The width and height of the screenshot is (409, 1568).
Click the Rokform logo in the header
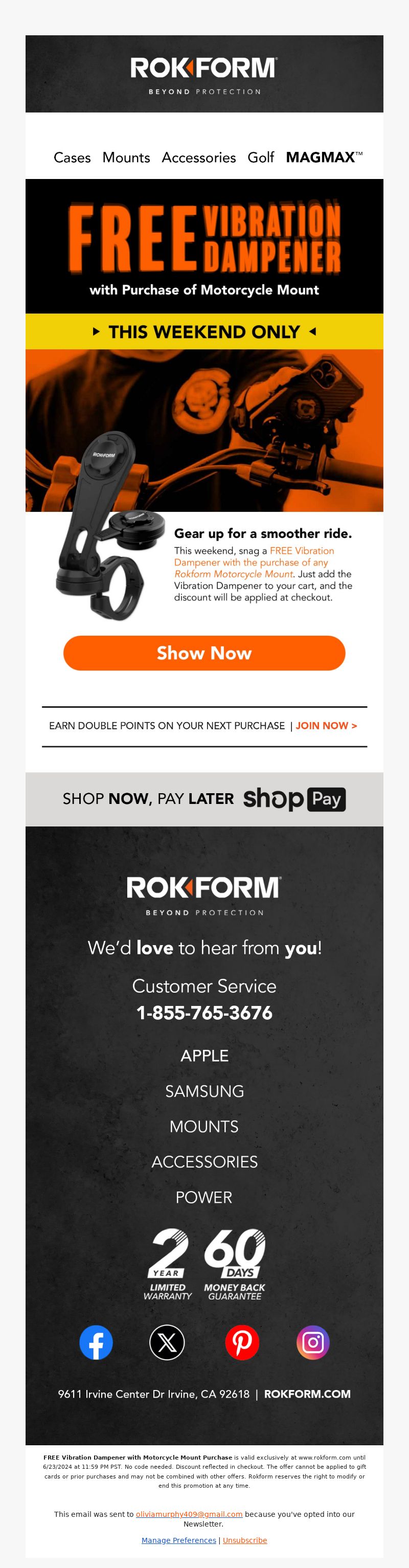point(204,75)
